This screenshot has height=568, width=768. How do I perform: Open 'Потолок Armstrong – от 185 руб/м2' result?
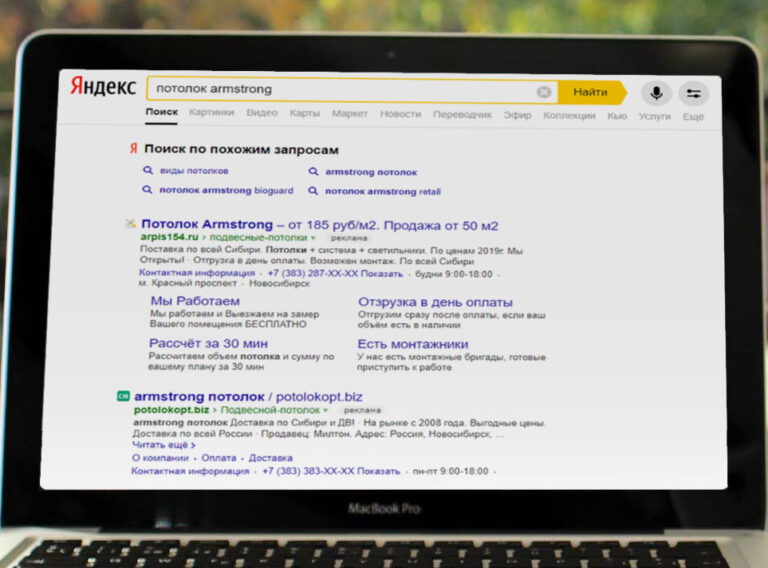click(319, 225)
